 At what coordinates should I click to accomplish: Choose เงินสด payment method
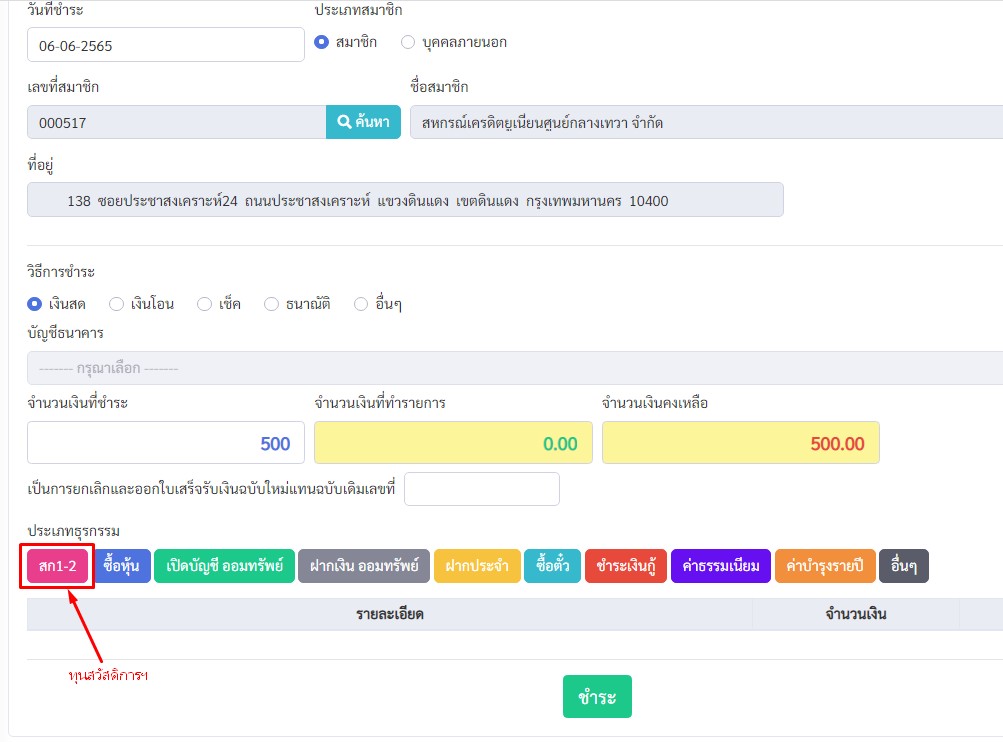35,304
